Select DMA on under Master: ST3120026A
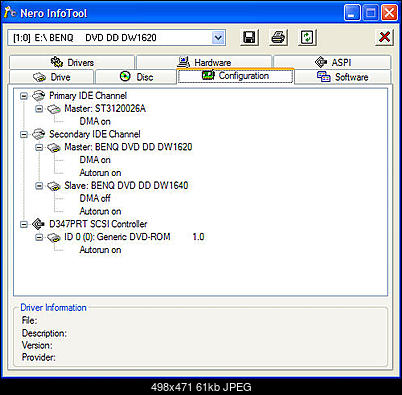 tap(95, 121)
